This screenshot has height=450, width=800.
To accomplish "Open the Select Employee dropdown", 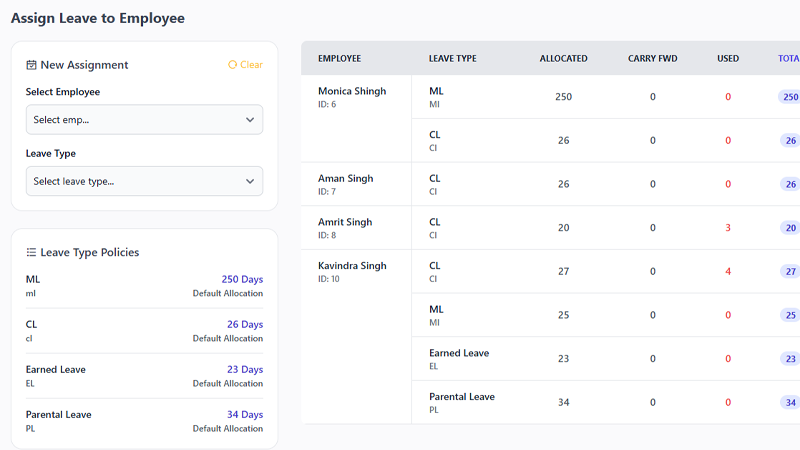I will coord(144,120).
